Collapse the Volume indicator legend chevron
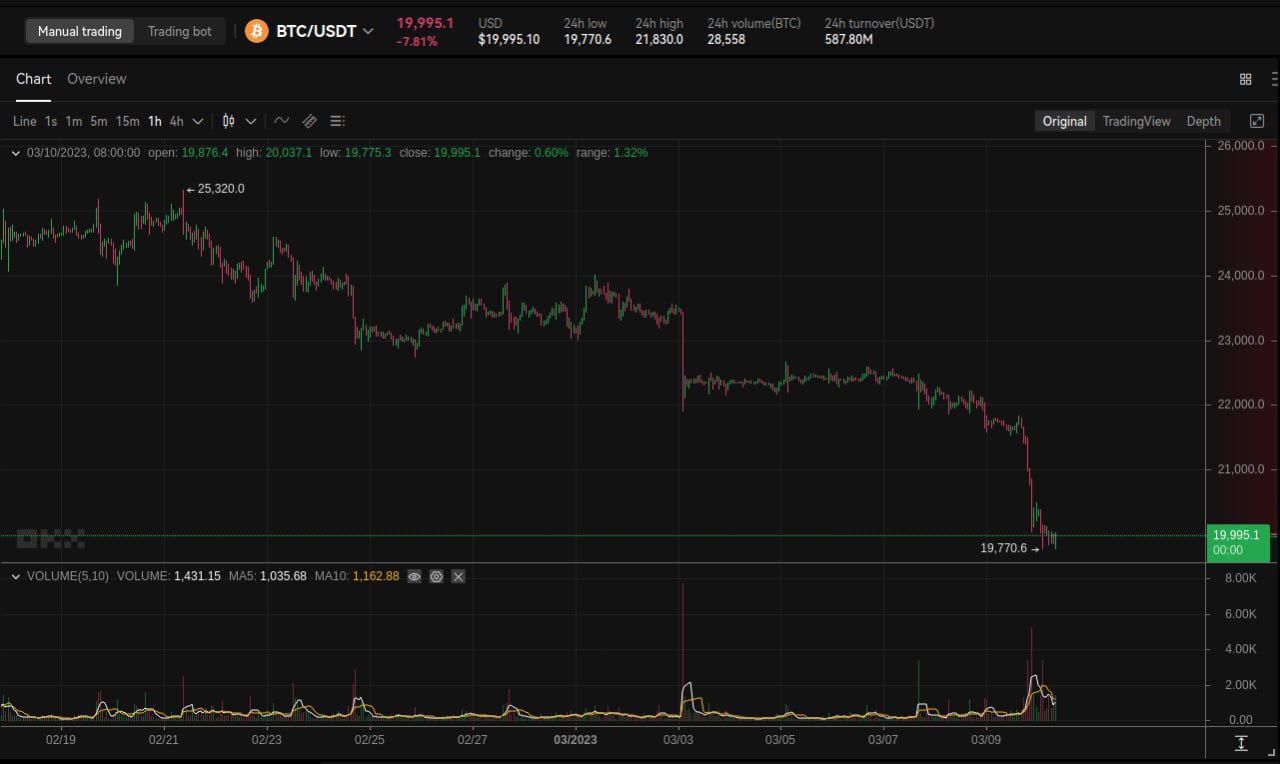 (x=16, y=576)
